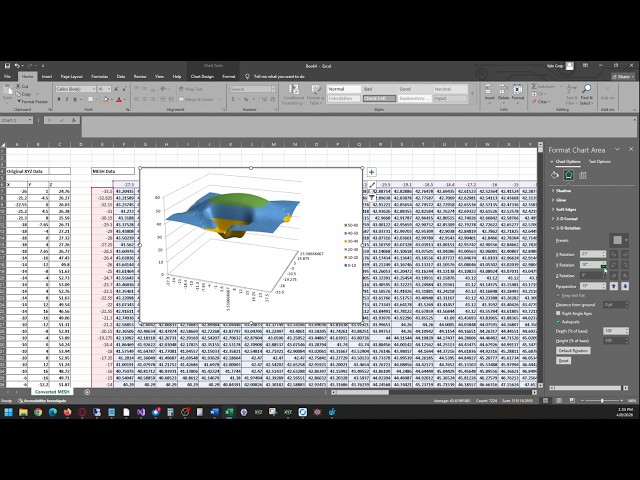The image size is (640, 480).
Task: Apply the Good cell style
Action: pyautogui.click(x=415, y=89)
